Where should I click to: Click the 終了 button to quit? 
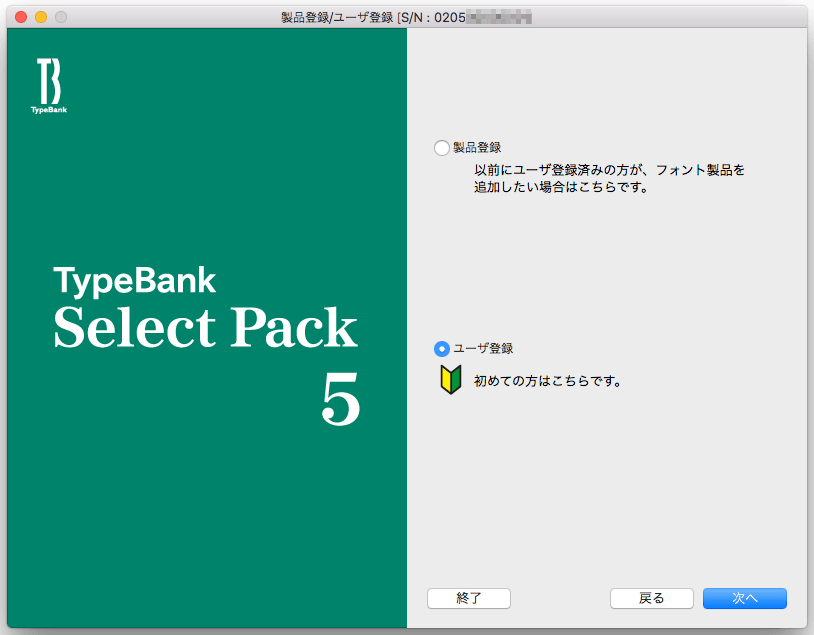click(x=469, y=598)
